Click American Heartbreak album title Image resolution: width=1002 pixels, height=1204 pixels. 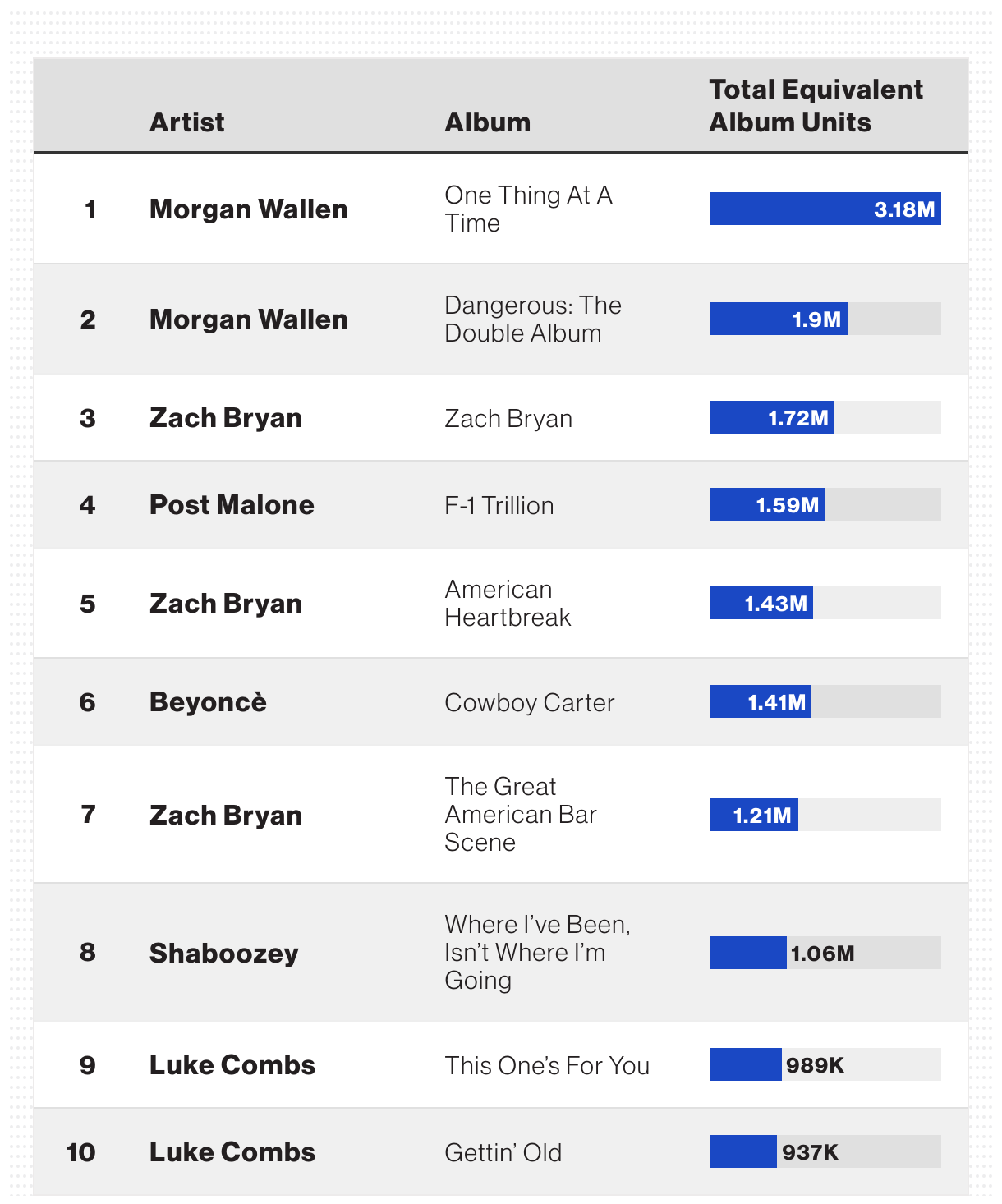coord(508,603)
